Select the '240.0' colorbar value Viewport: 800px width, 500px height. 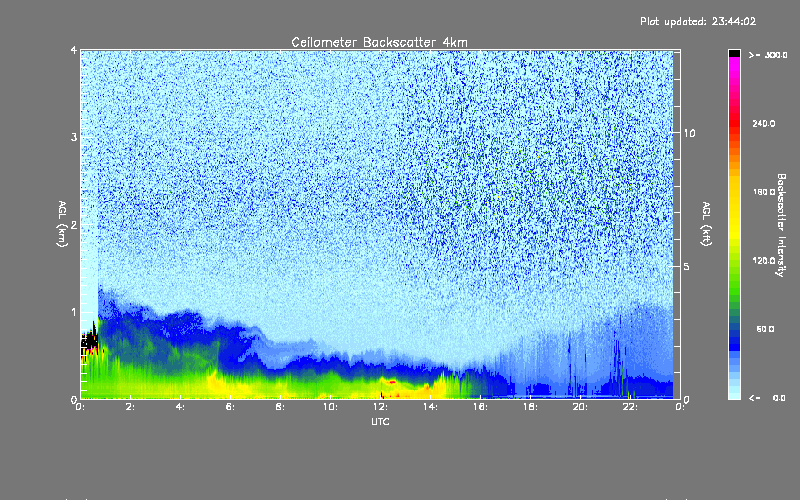click(764, 123)
